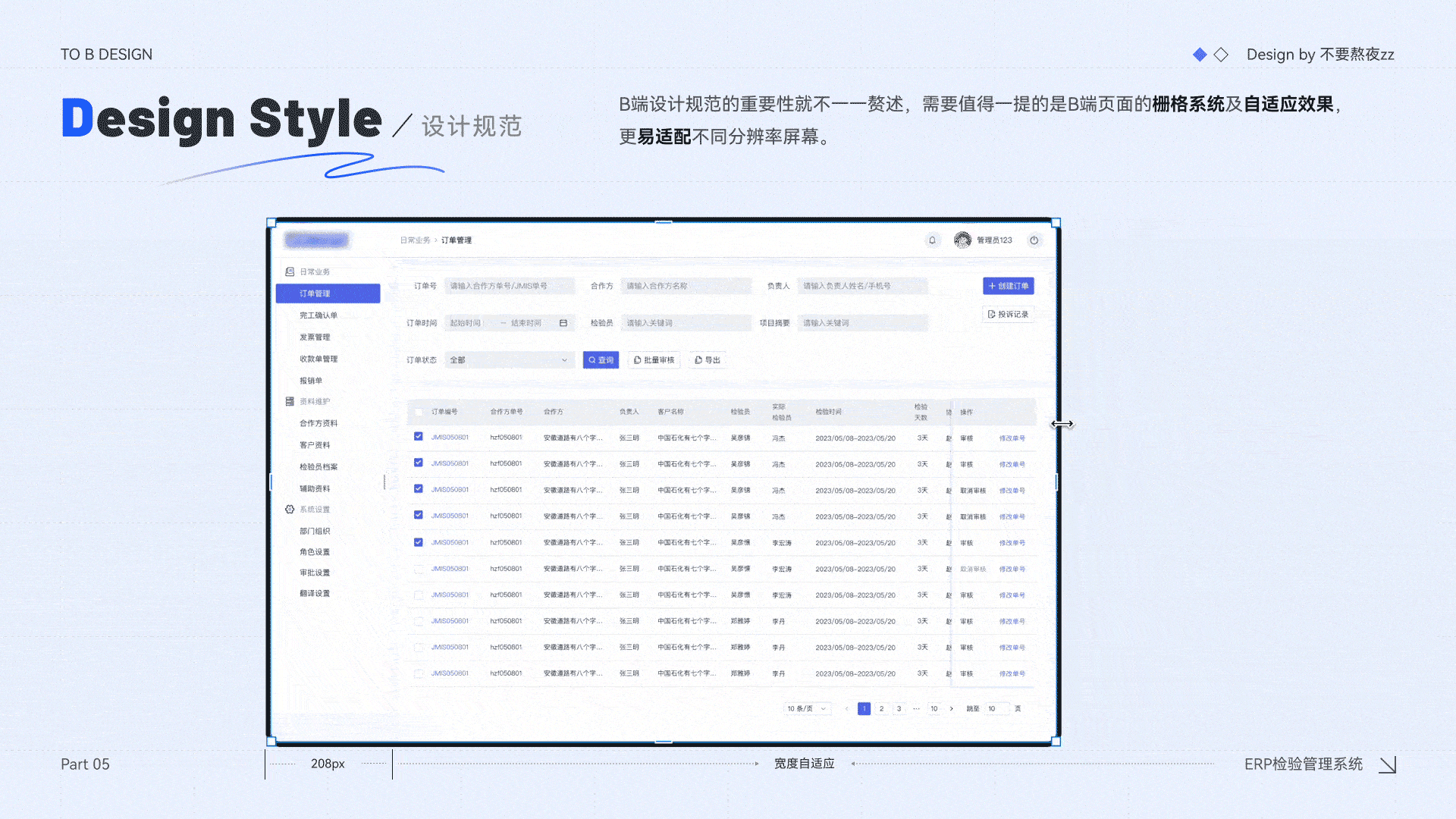Viewport: 1456px width, 819px height.
Task: Click the 管理员123 user avatar
Action: click(x=962, y=240)
